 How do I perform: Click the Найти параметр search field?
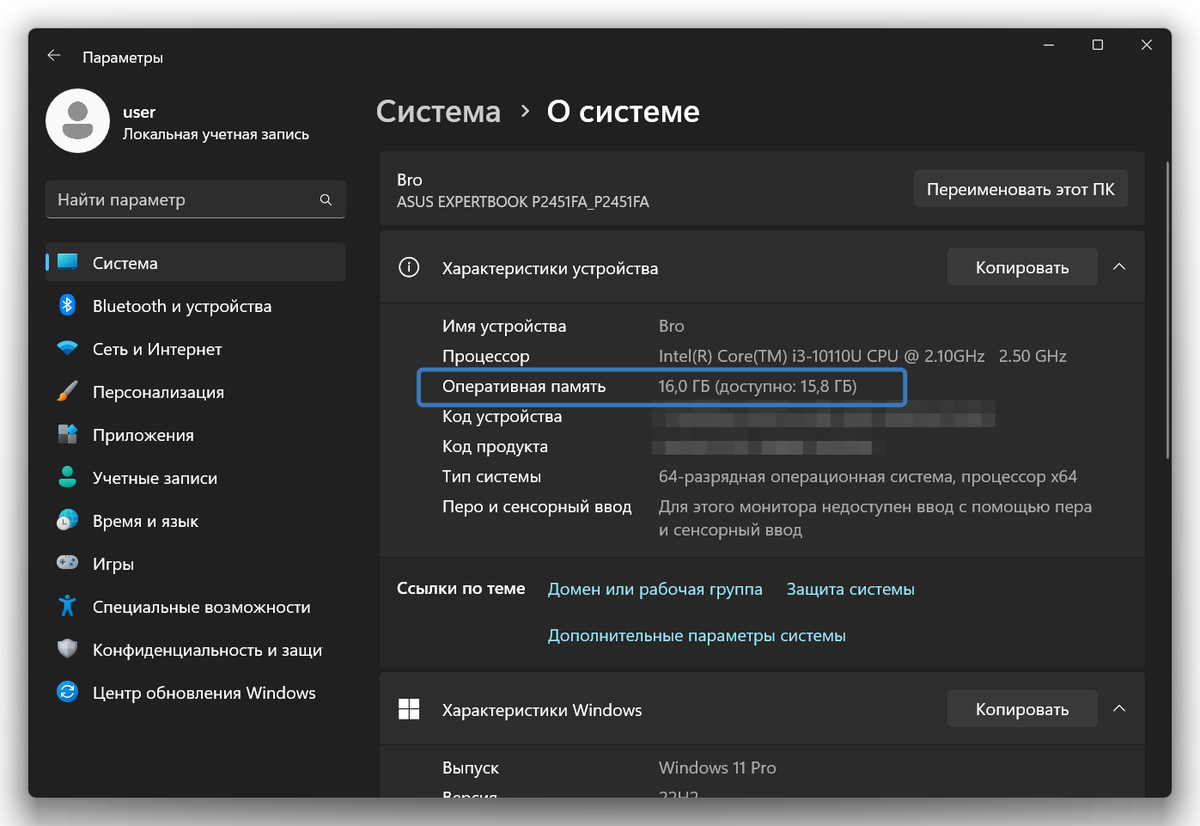(x=196, y=200)
